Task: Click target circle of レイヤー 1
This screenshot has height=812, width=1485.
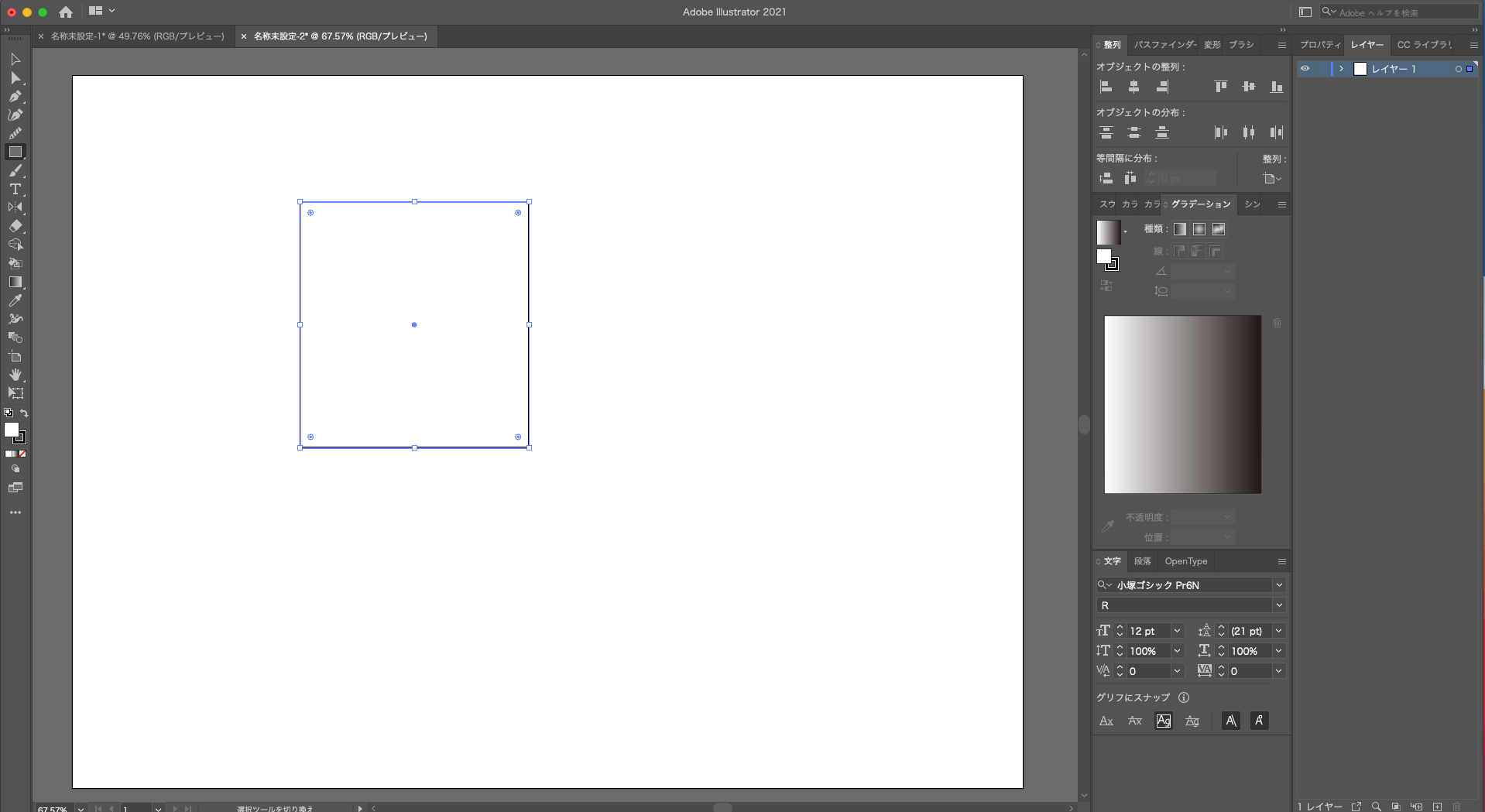Action: click(x=1459, y=69)
